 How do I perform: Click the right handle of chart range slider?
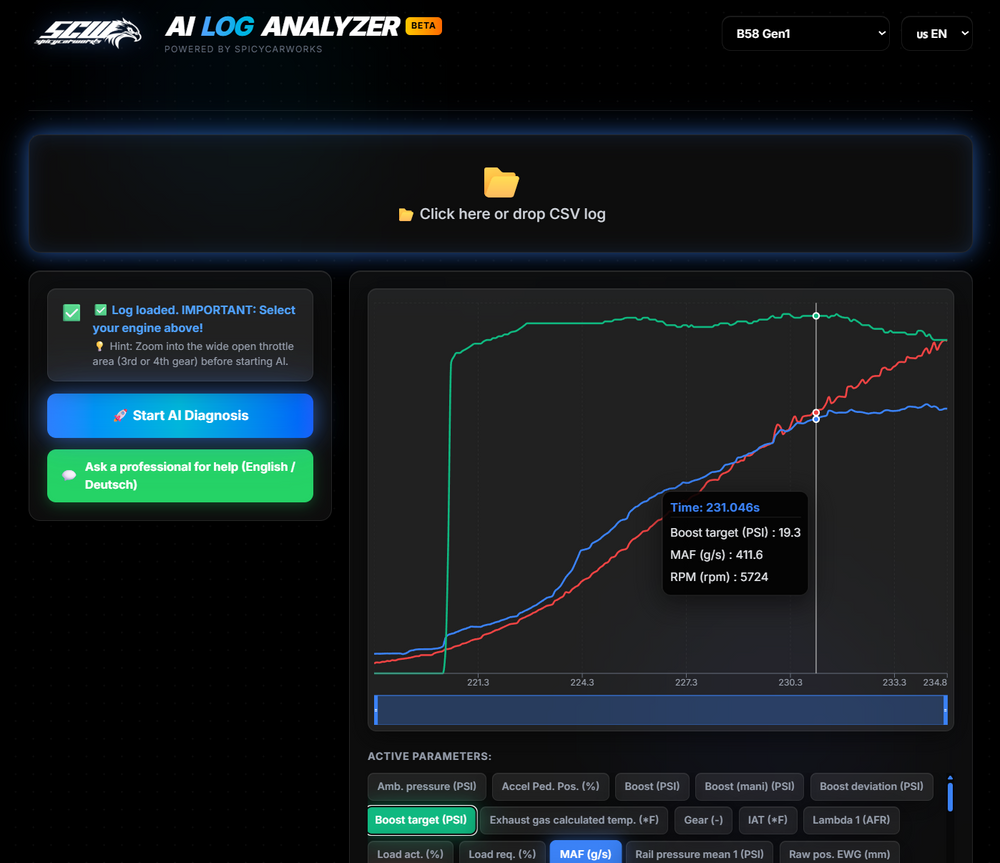pyautogui.click(x=945, y=710)
